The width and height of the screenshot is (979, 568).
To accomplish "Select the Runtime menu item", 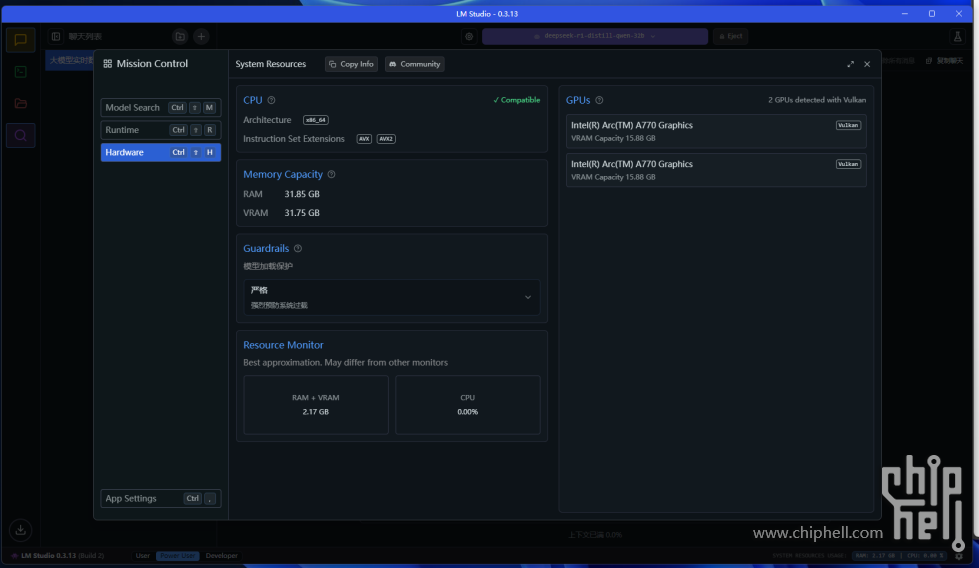I will [x=160, y=130].
